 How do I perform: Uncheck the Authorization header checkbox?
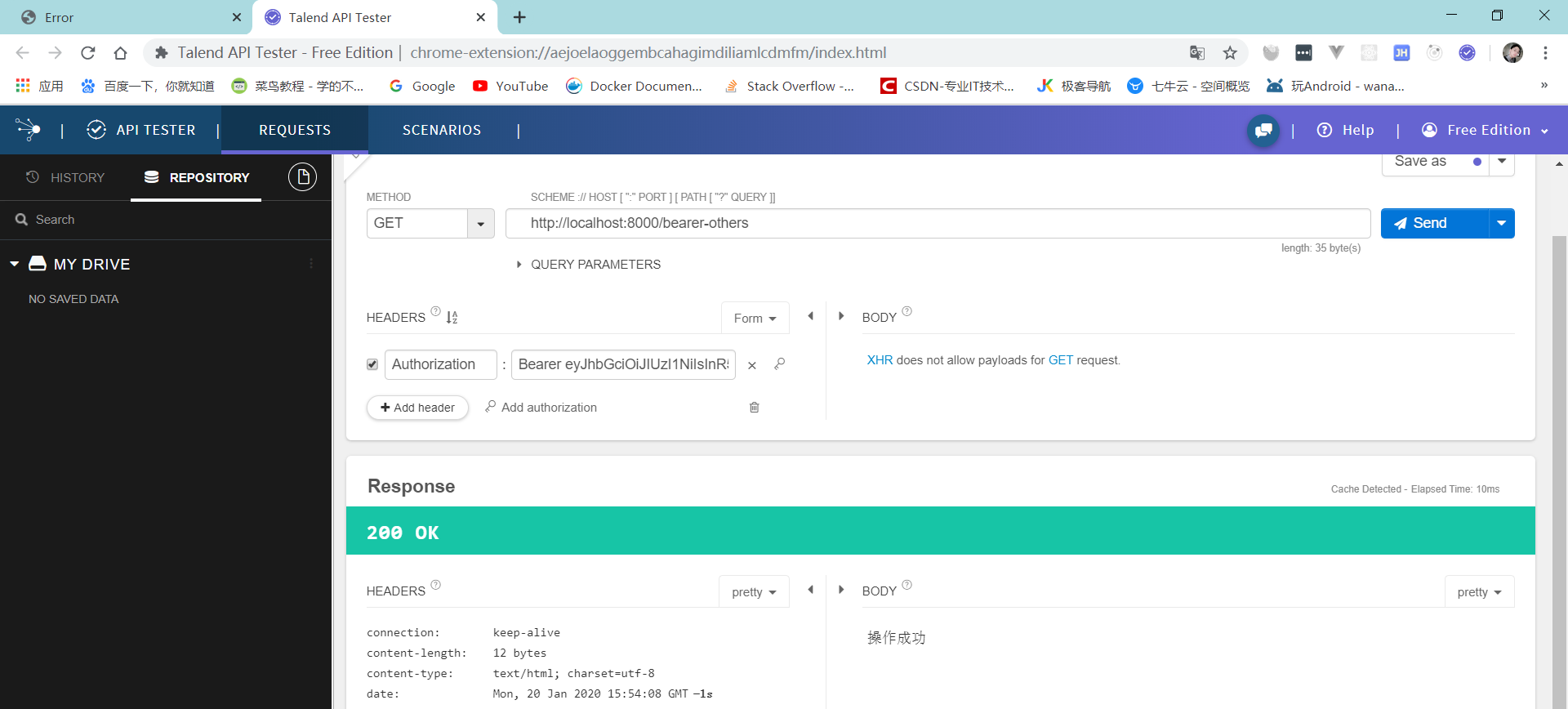(372, 364)
